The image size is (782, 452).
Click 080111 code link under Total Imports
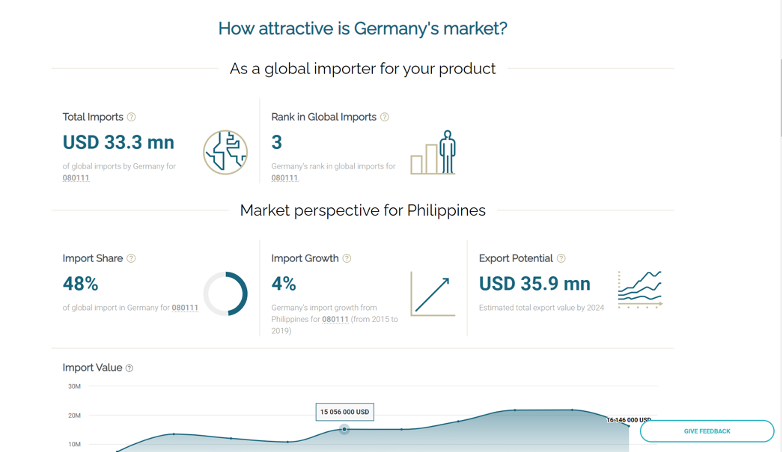click(x=76, y=178)
